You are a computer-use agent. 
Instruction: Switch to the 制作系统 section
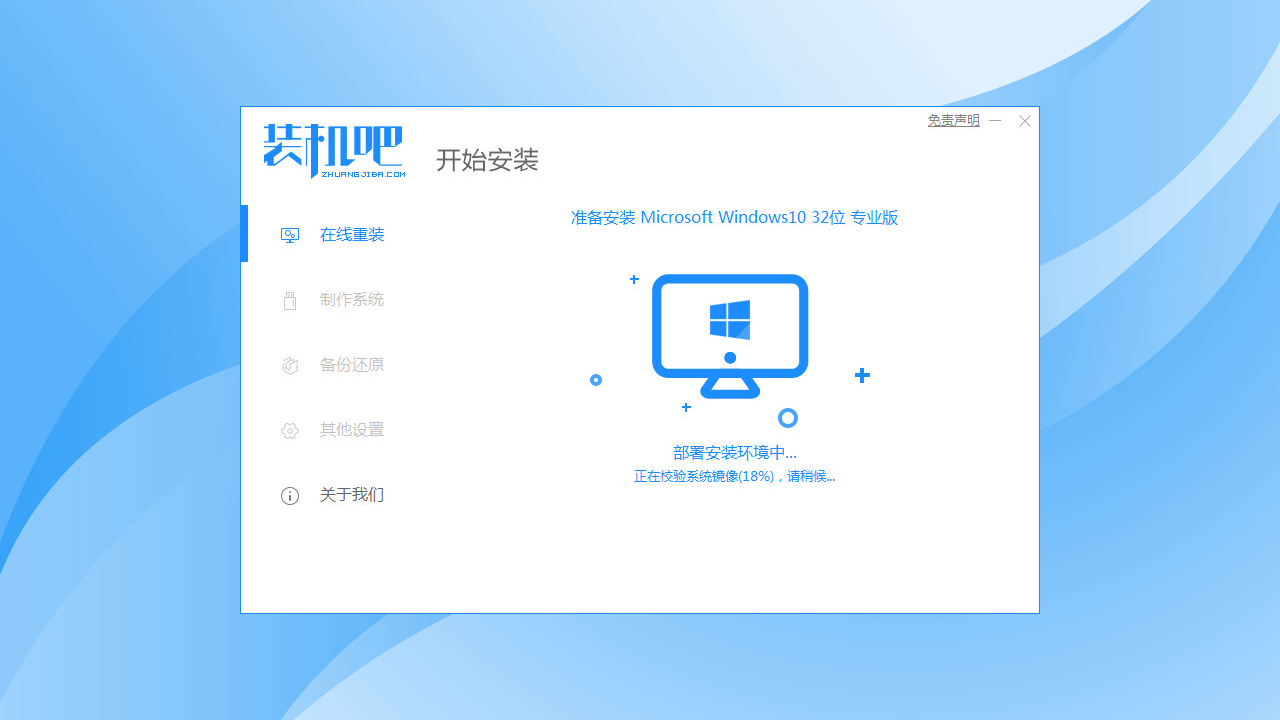[x=350, y=300]
